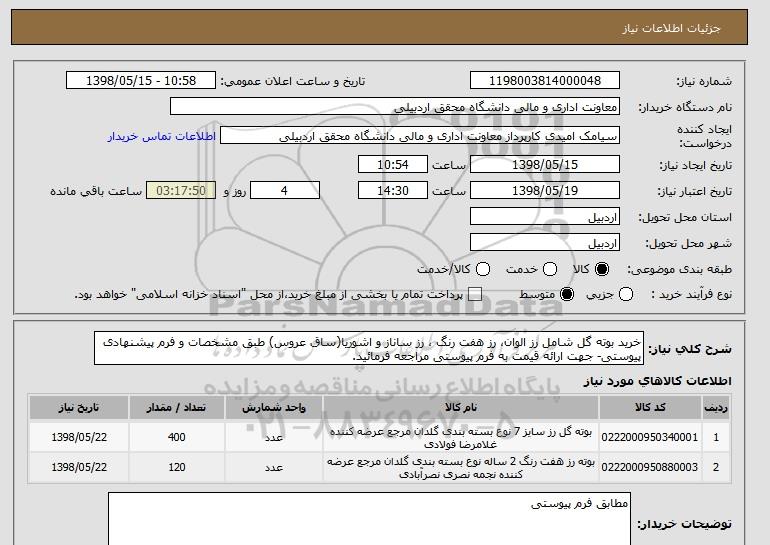Click the request number field 1198003814000048
Viewport: 770px width, 545px height.
tap(545, 81)
